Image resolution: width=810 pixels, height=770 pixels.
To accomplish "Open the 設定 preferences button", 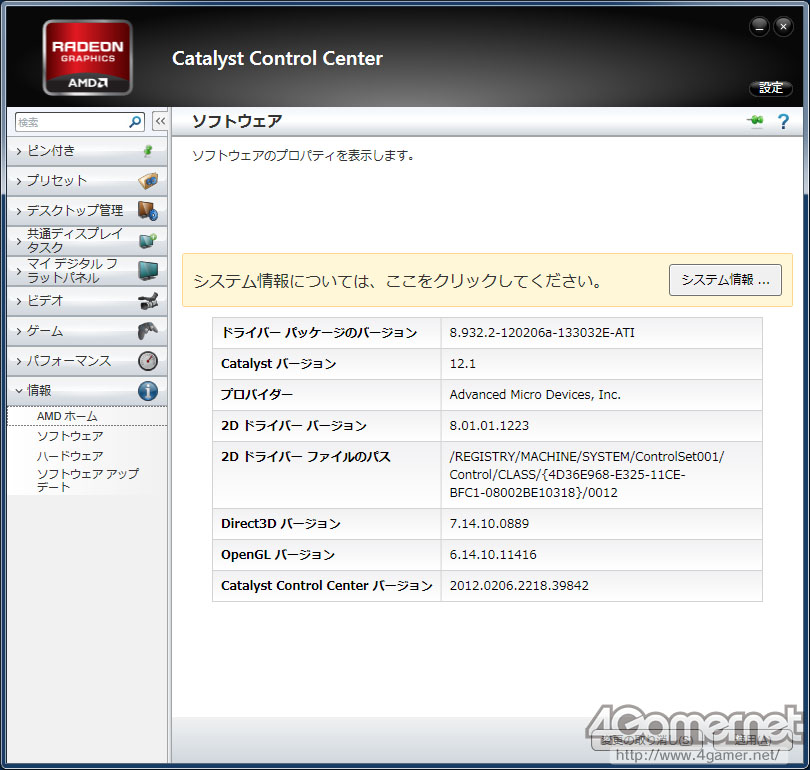I will 771,88.
